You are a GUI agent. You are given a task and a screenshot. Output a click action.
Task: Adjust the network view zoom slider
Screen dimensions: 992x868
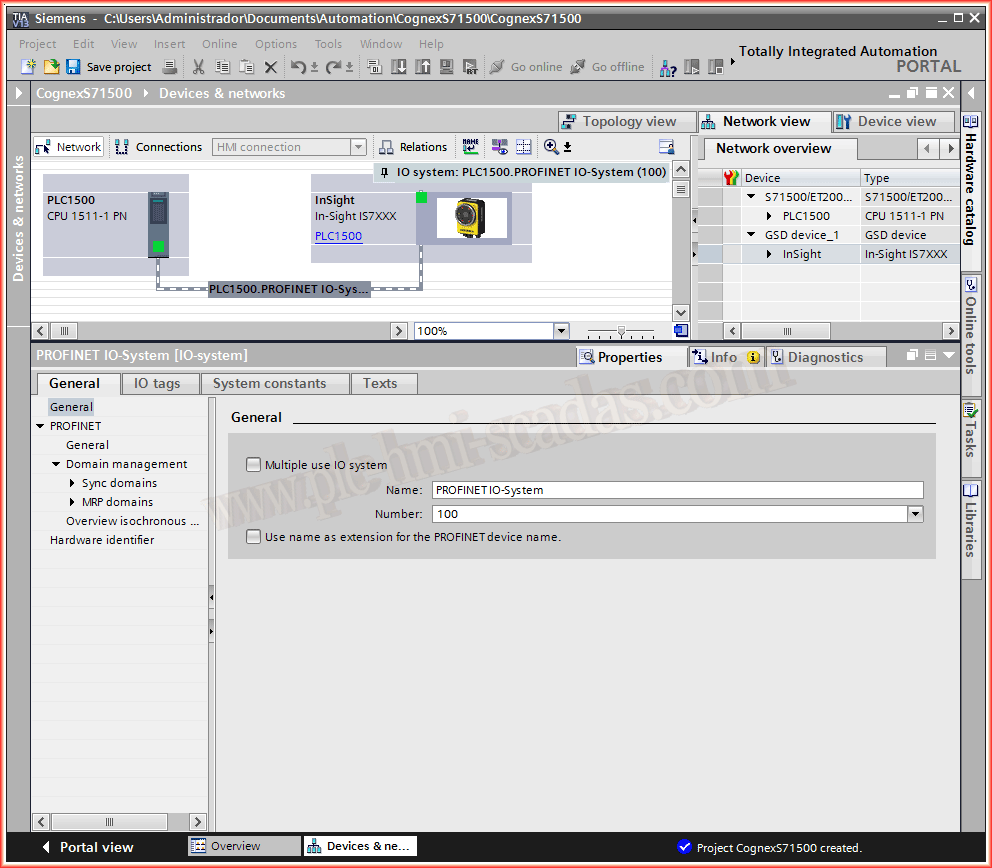click(x=622, y=331)
